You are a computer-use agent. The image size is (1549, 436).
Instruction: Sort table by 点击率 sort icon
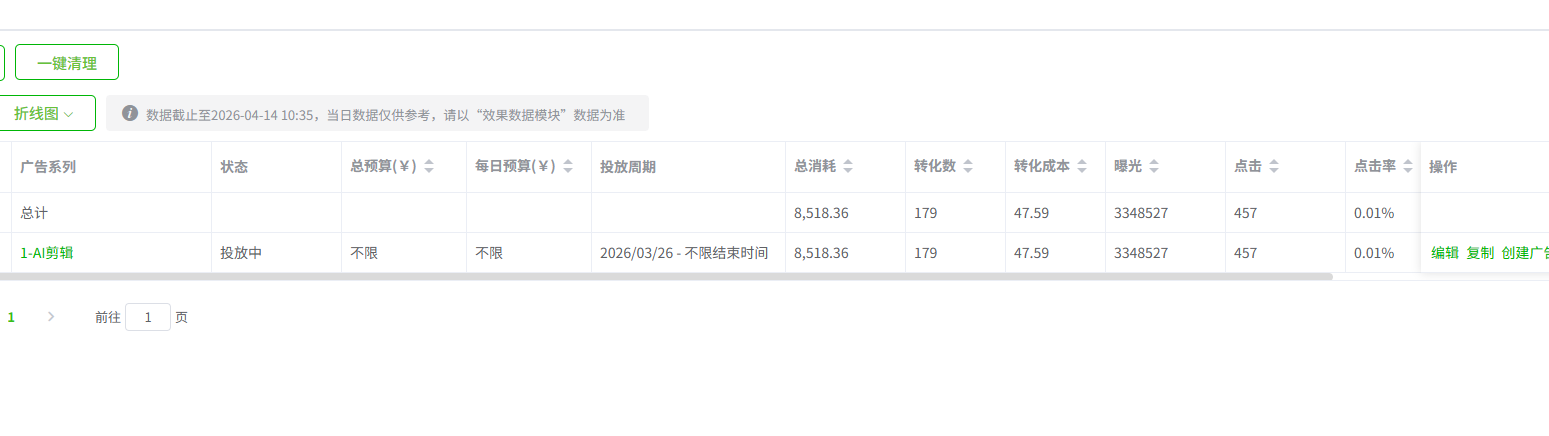1408,167
